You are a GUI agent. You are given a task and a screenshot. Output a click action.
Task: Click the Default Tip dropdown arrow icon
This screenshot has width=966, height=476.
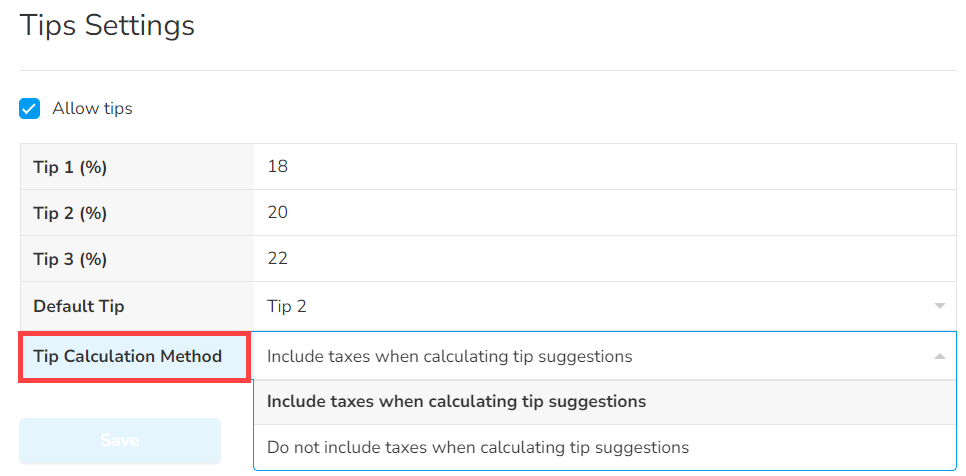click(939, 306)
